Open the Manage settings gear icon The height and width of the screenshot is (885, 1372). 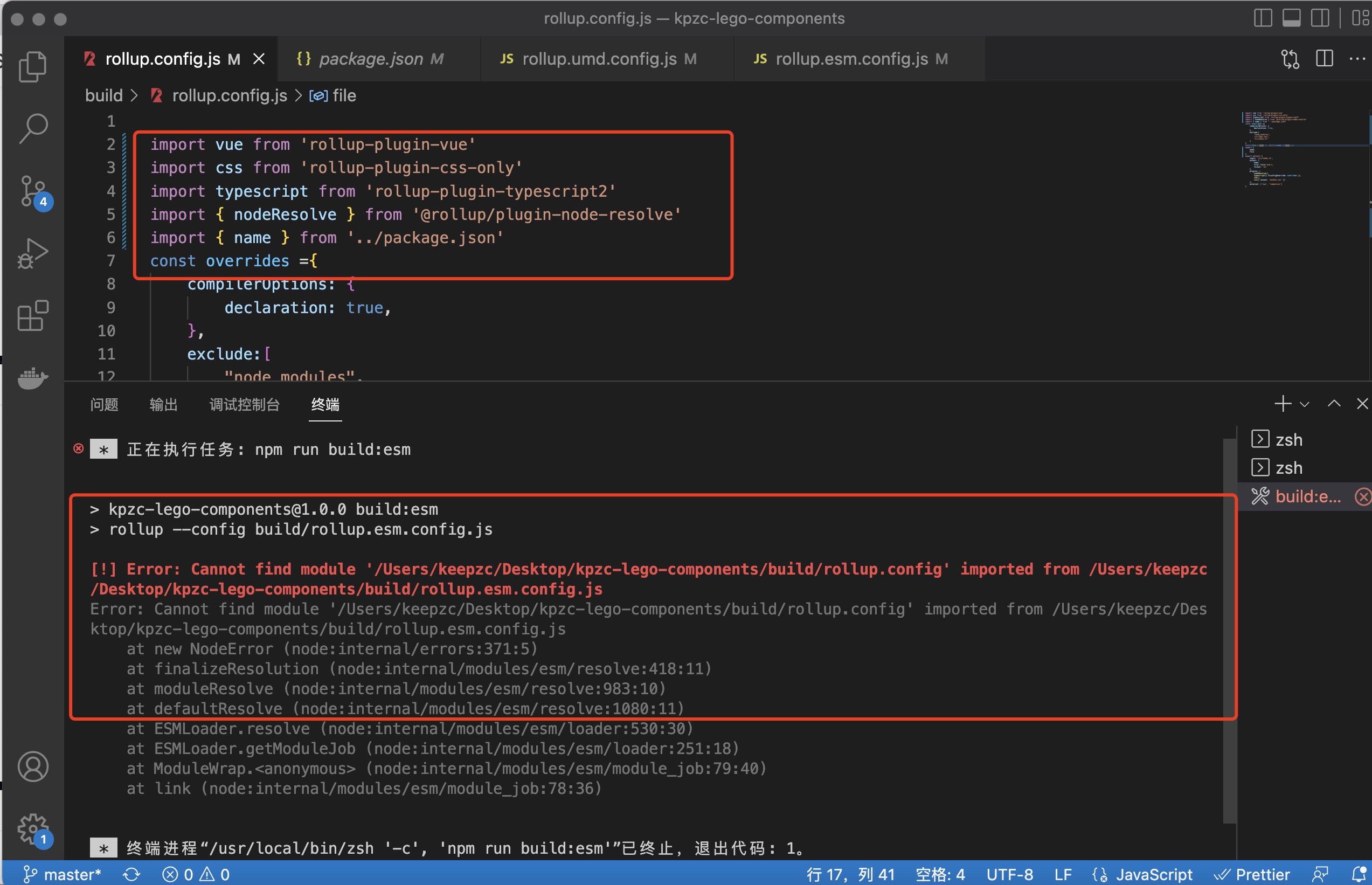[x=34, y=830]
